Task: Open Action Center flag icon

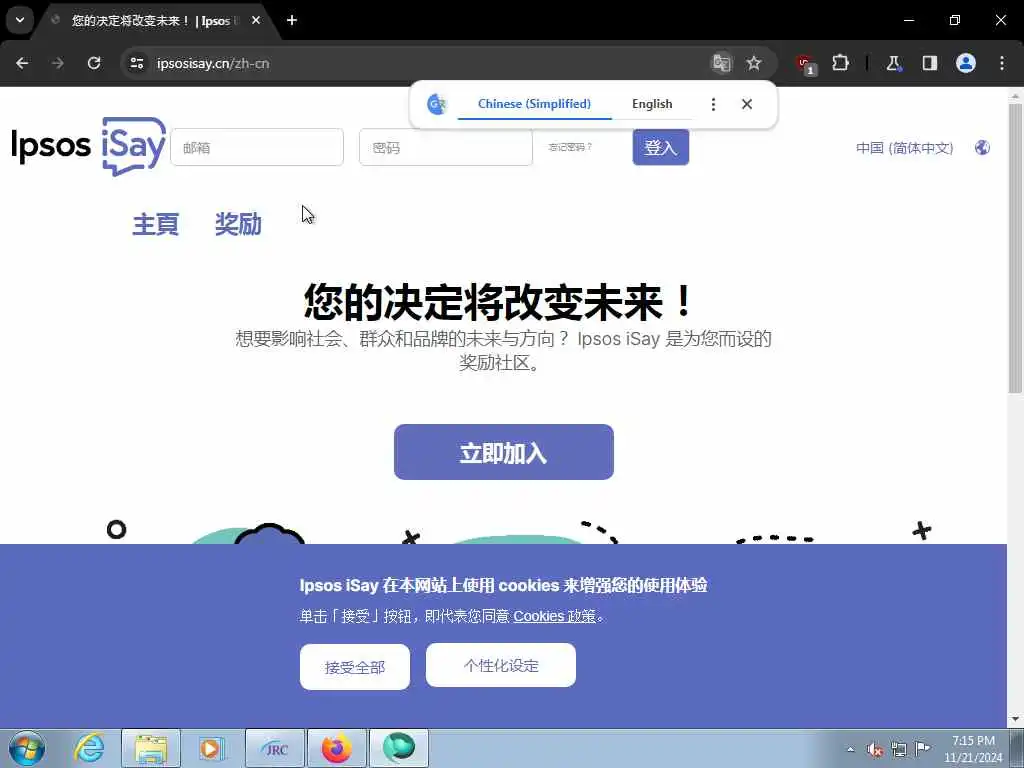Action: 922,748
